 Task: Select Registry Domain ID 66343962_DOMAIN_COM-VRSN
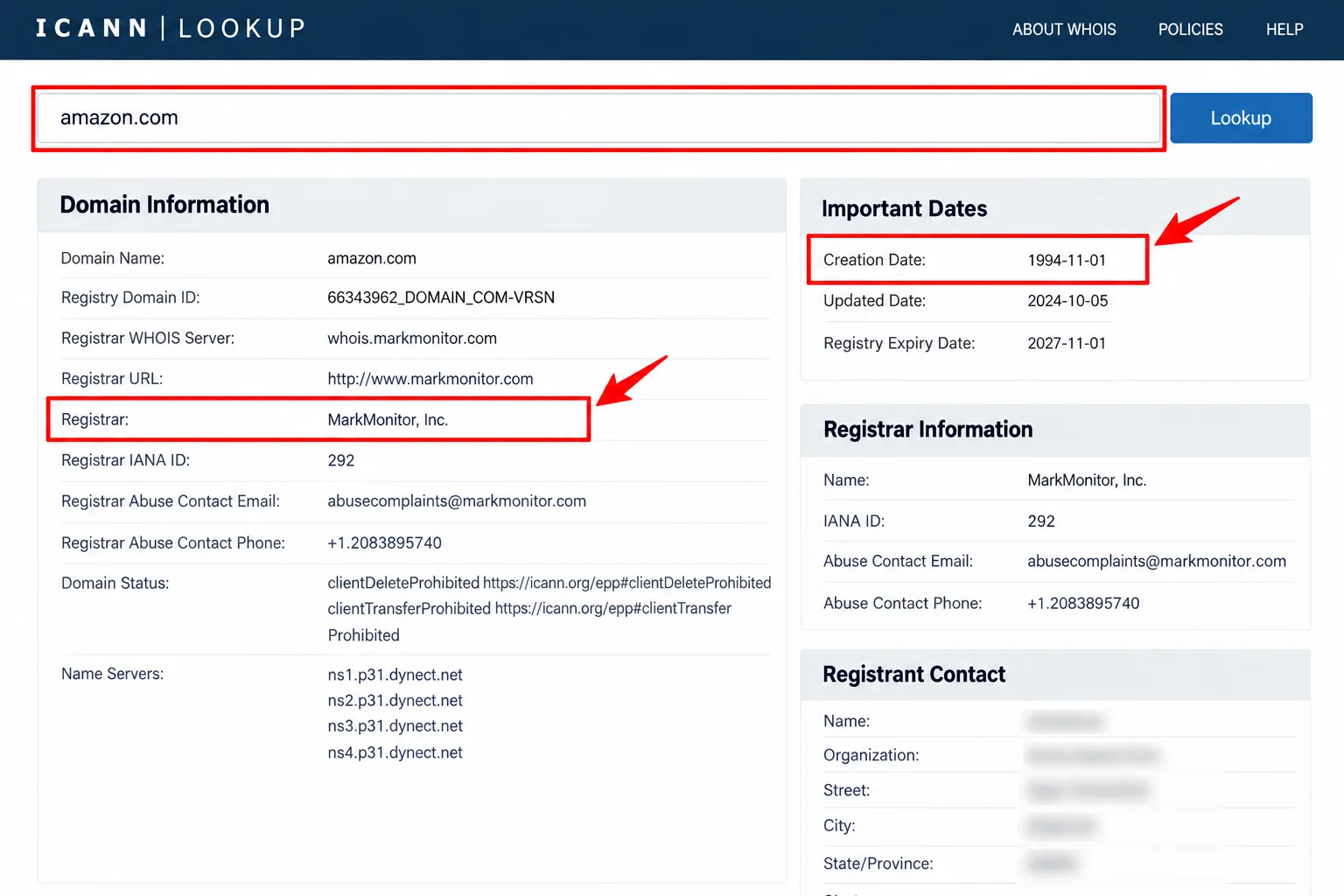click(x=441, y=297)
